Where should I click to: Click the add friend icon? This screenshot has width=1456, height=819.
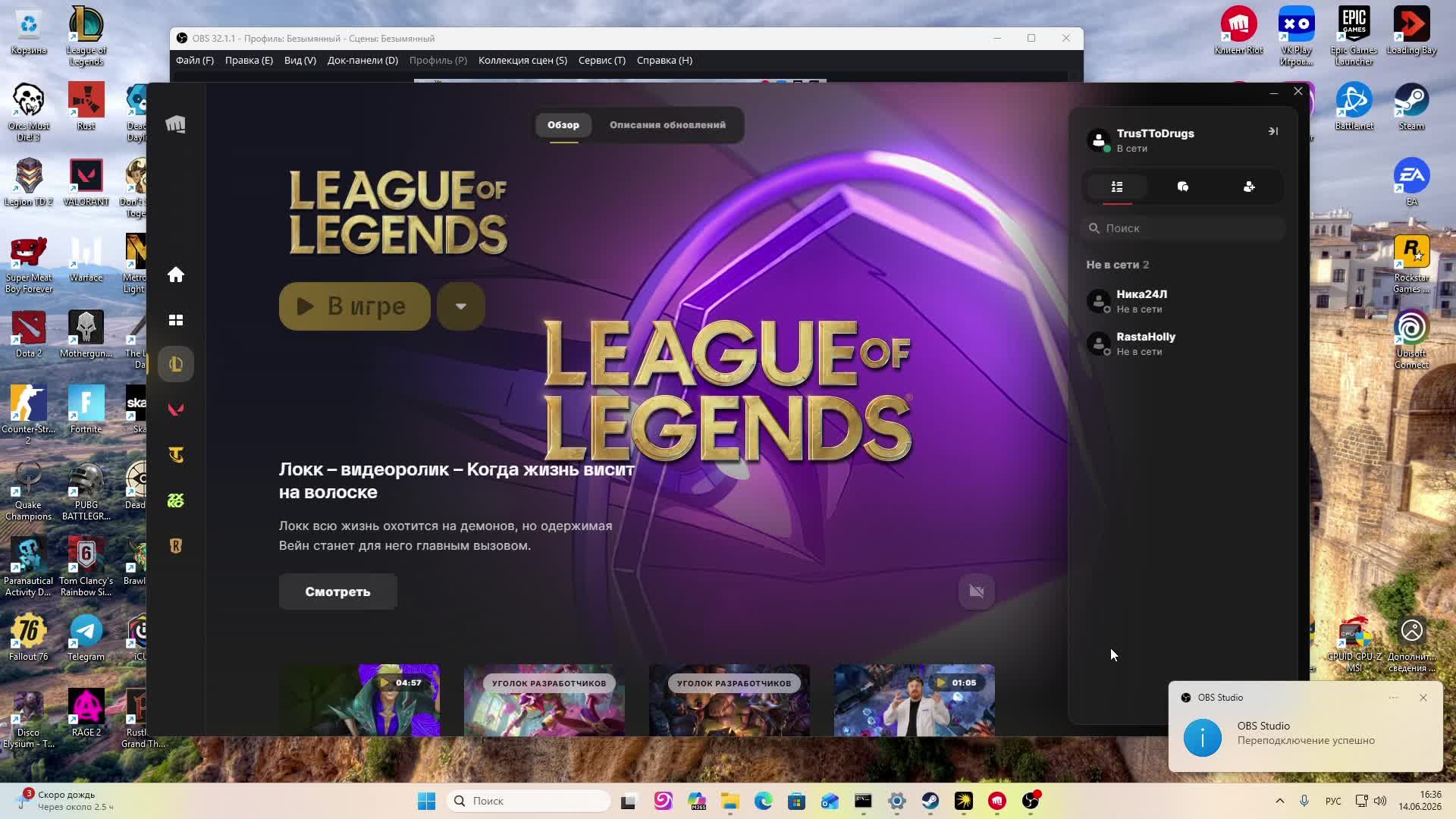pyautogui.click(x=1249, y=187)
